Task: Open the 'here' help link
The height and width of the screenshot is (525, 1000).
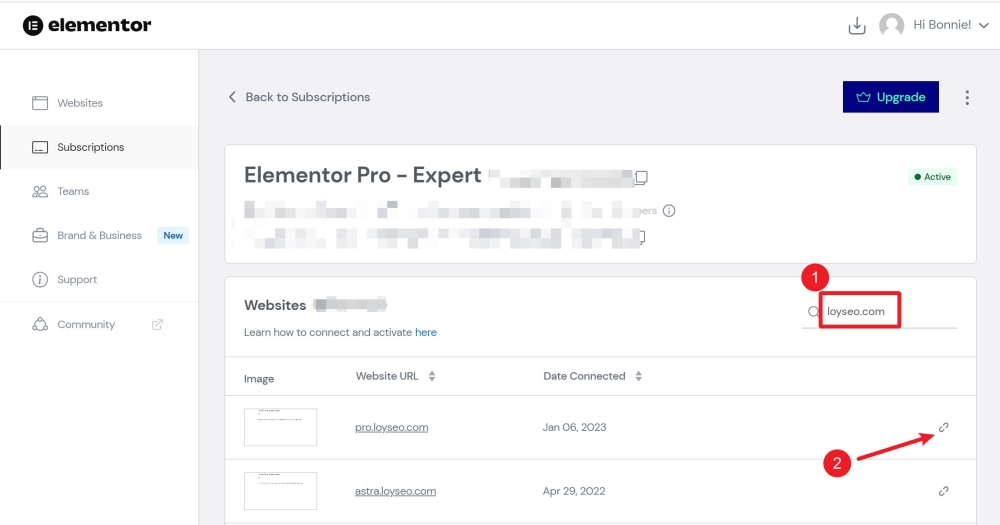Action: 426,332
